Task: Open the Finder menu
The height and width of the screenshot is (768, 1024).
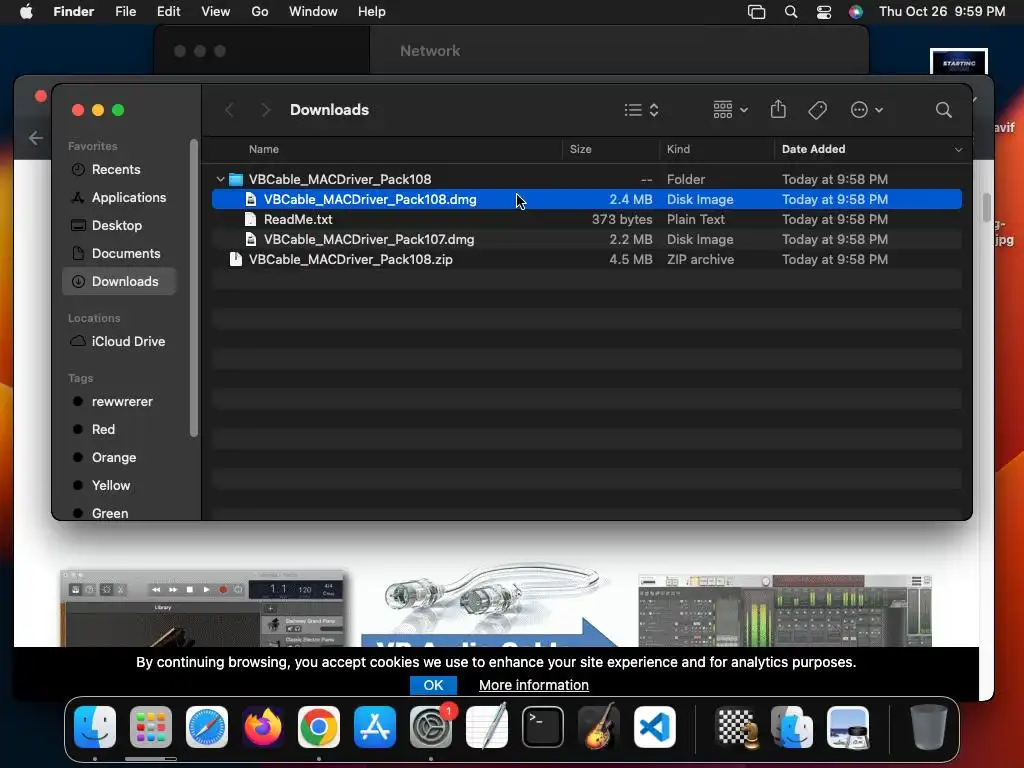Action: 74,12
